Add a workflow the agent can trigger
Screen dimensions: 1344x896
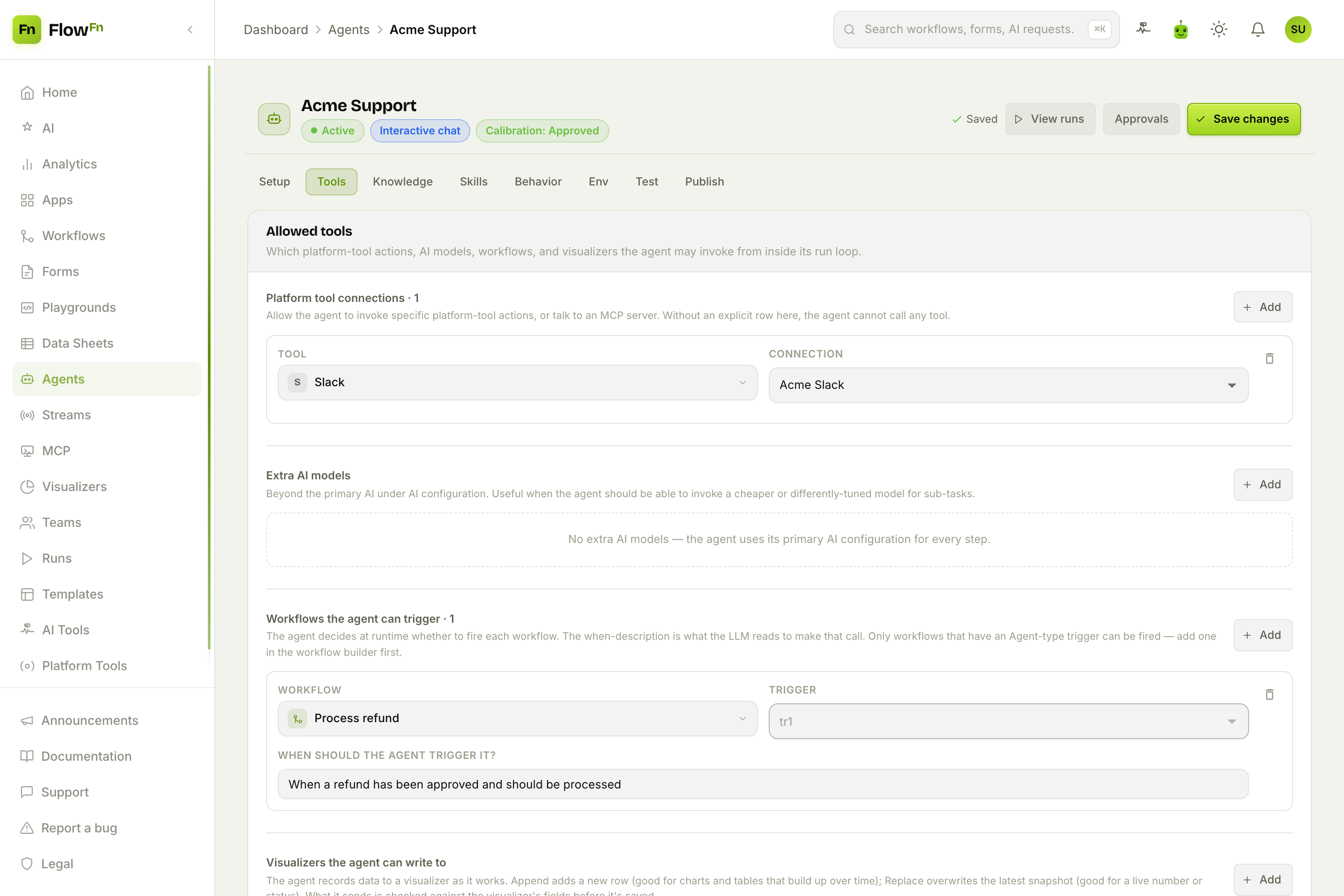(x=1263, y=635)
